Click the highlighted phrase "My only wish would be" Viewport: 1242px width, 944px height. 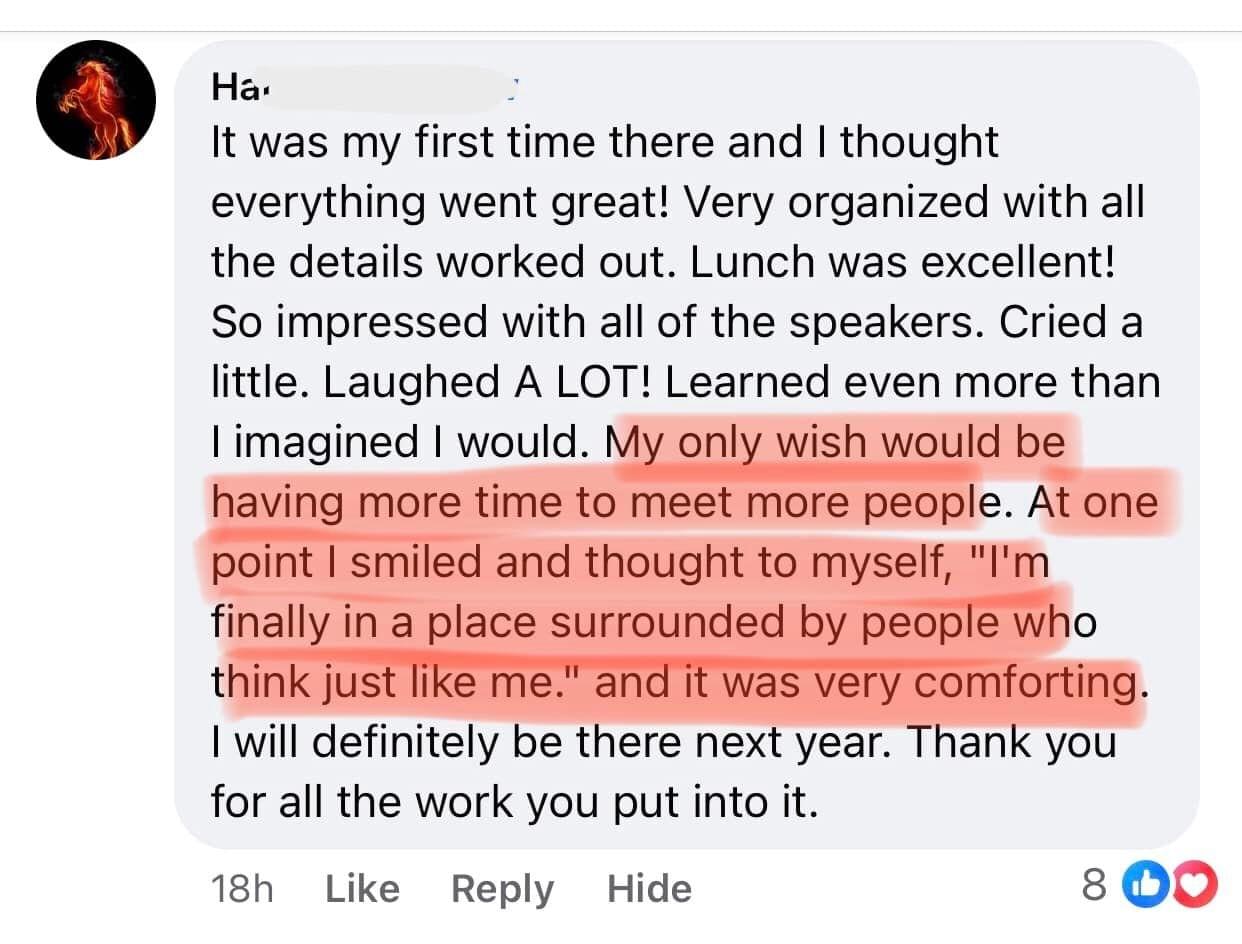(838, 441)
